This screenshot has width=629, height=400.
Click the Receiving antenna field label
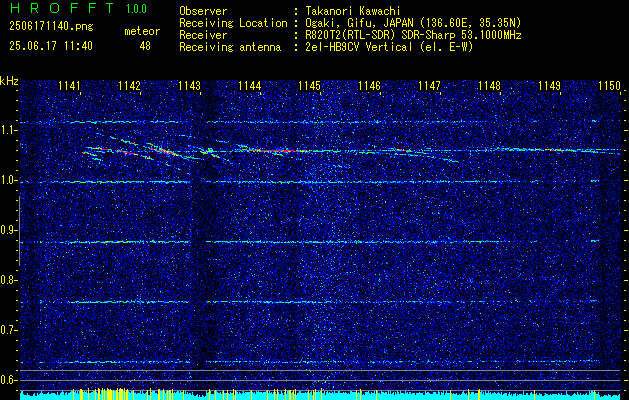[x=230, y=47]
